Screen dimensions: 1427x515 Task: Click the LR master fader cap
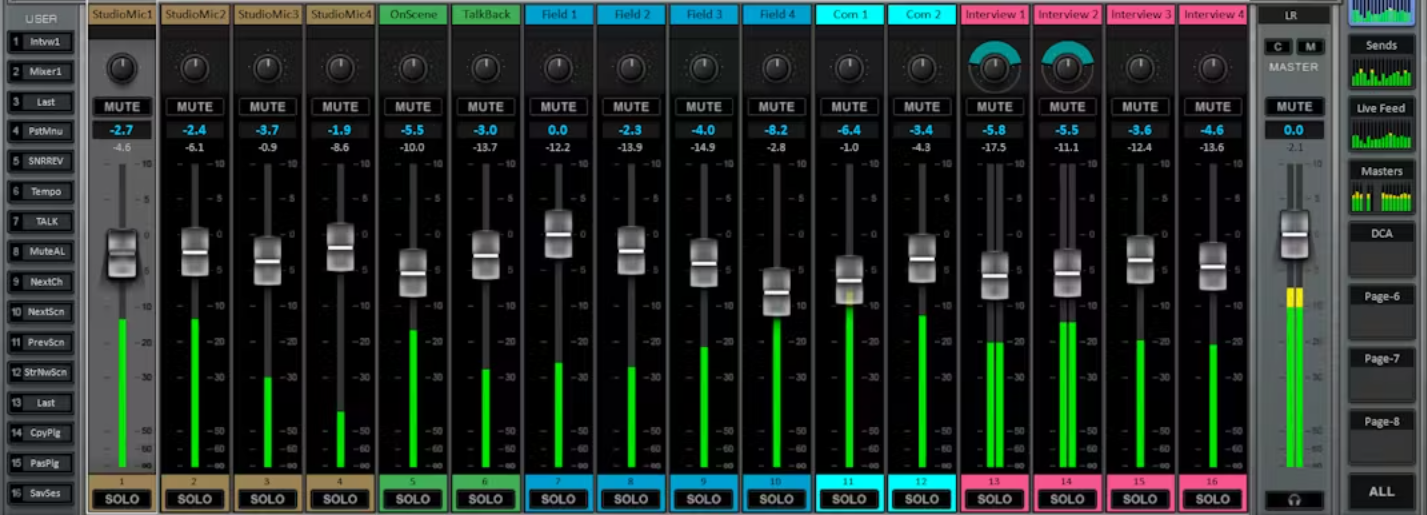tap(1294, 234)
